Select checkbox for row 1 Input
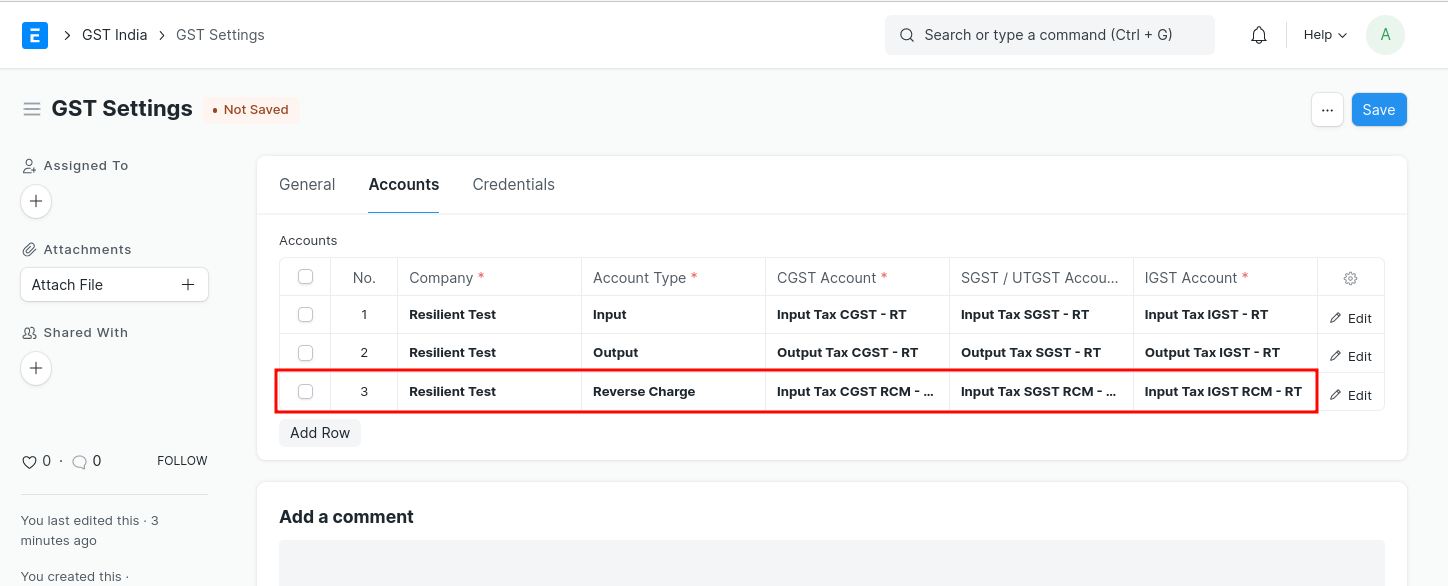The image size is (1448, 586). tap(306, 314)
